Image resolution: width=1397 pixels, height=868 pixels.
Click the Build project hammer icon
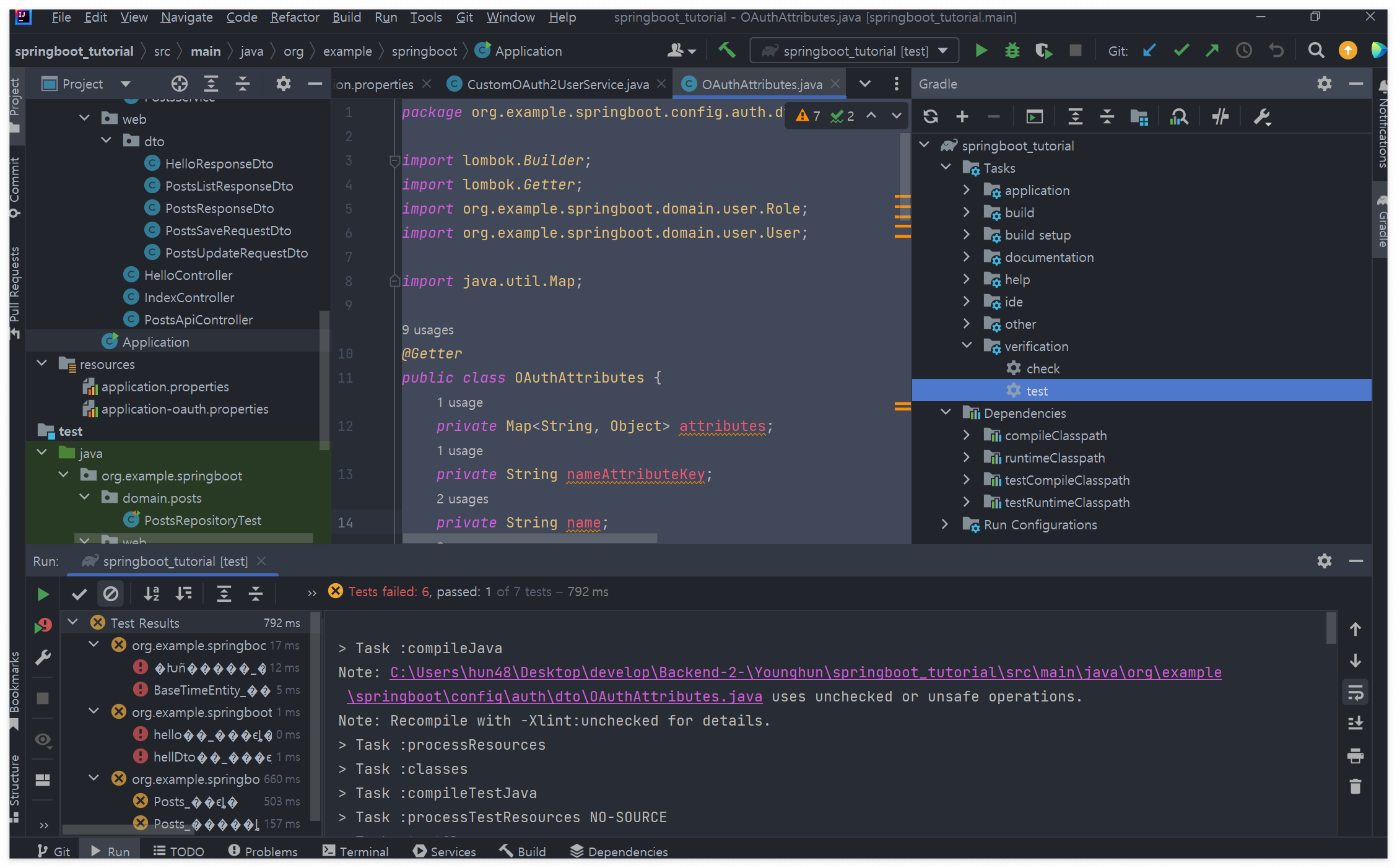pyautogui.click(x=726, y=50)
